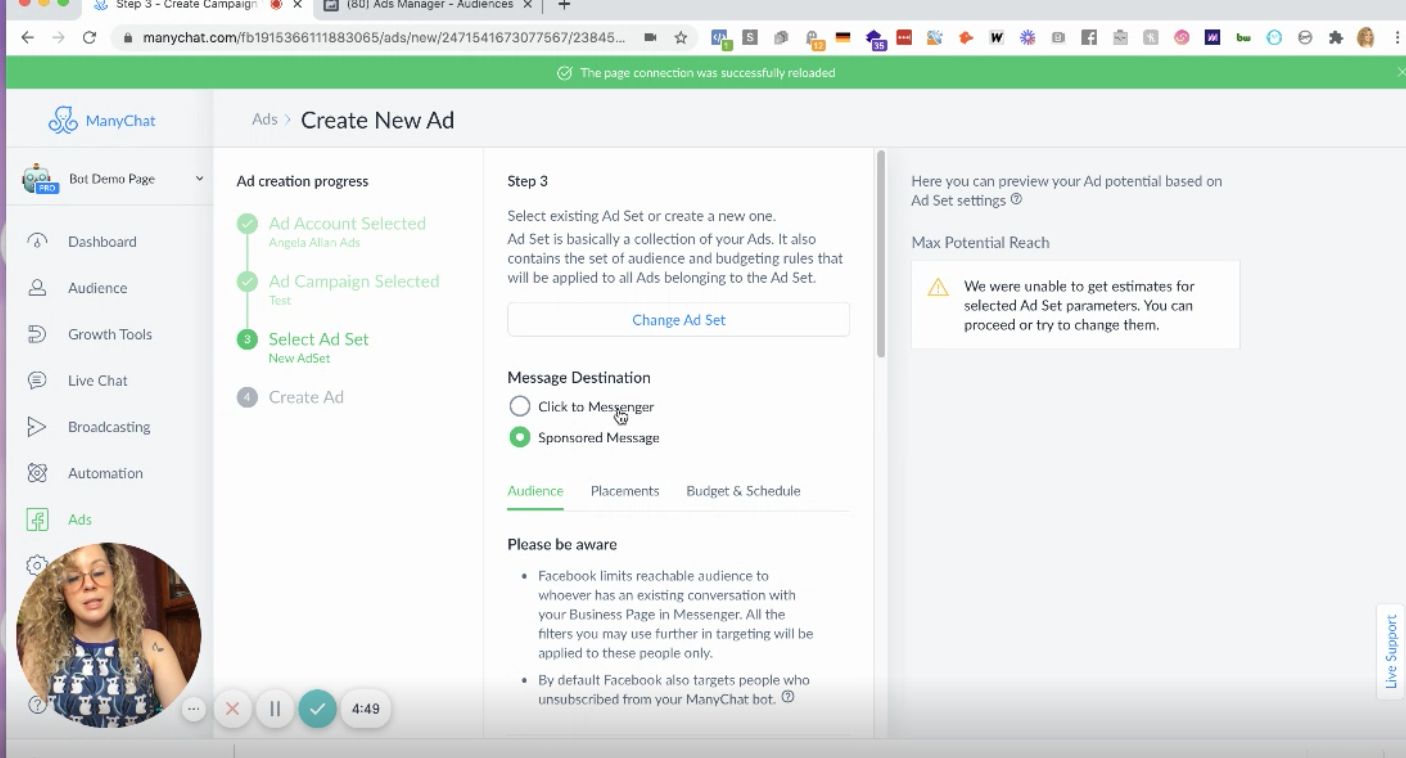This screenshot has width=1406, height=758.
Task: Click the help icon after unsubscribed note
Action: [788, 697]
